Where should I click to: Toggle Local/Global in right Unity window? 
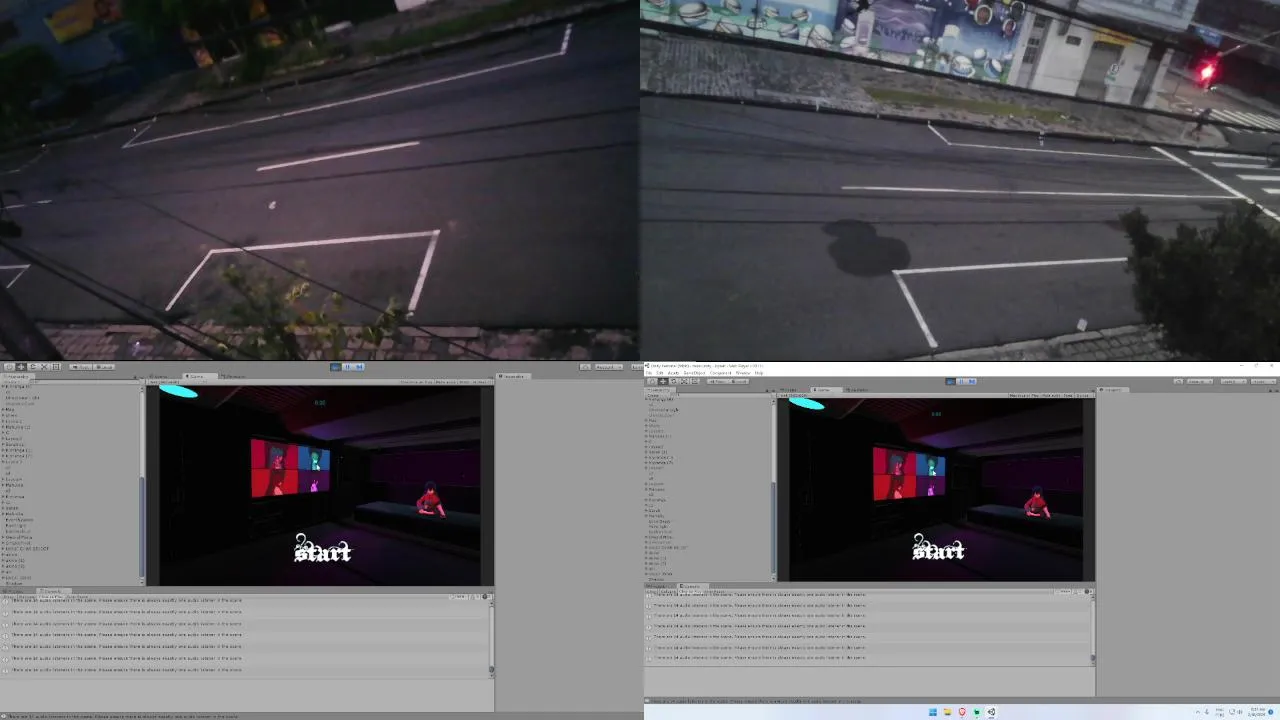[x=741, y=381]
